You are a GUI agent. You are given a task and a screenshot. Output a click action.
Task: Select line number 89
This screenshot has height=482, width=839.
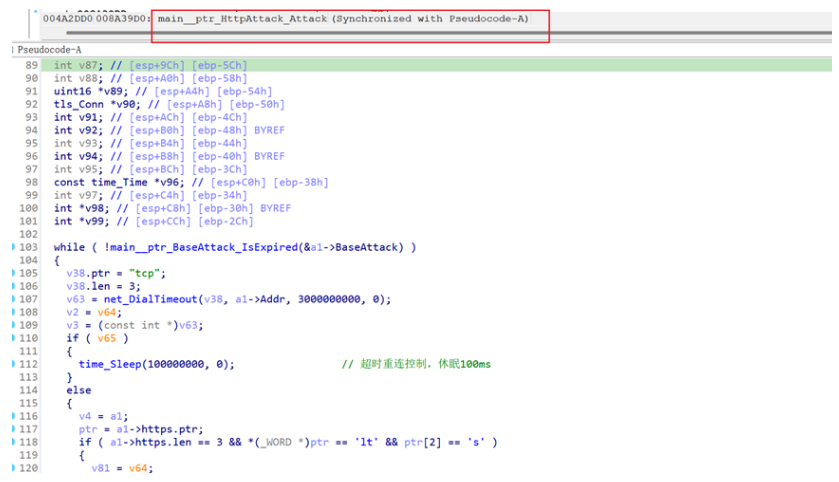32,65
